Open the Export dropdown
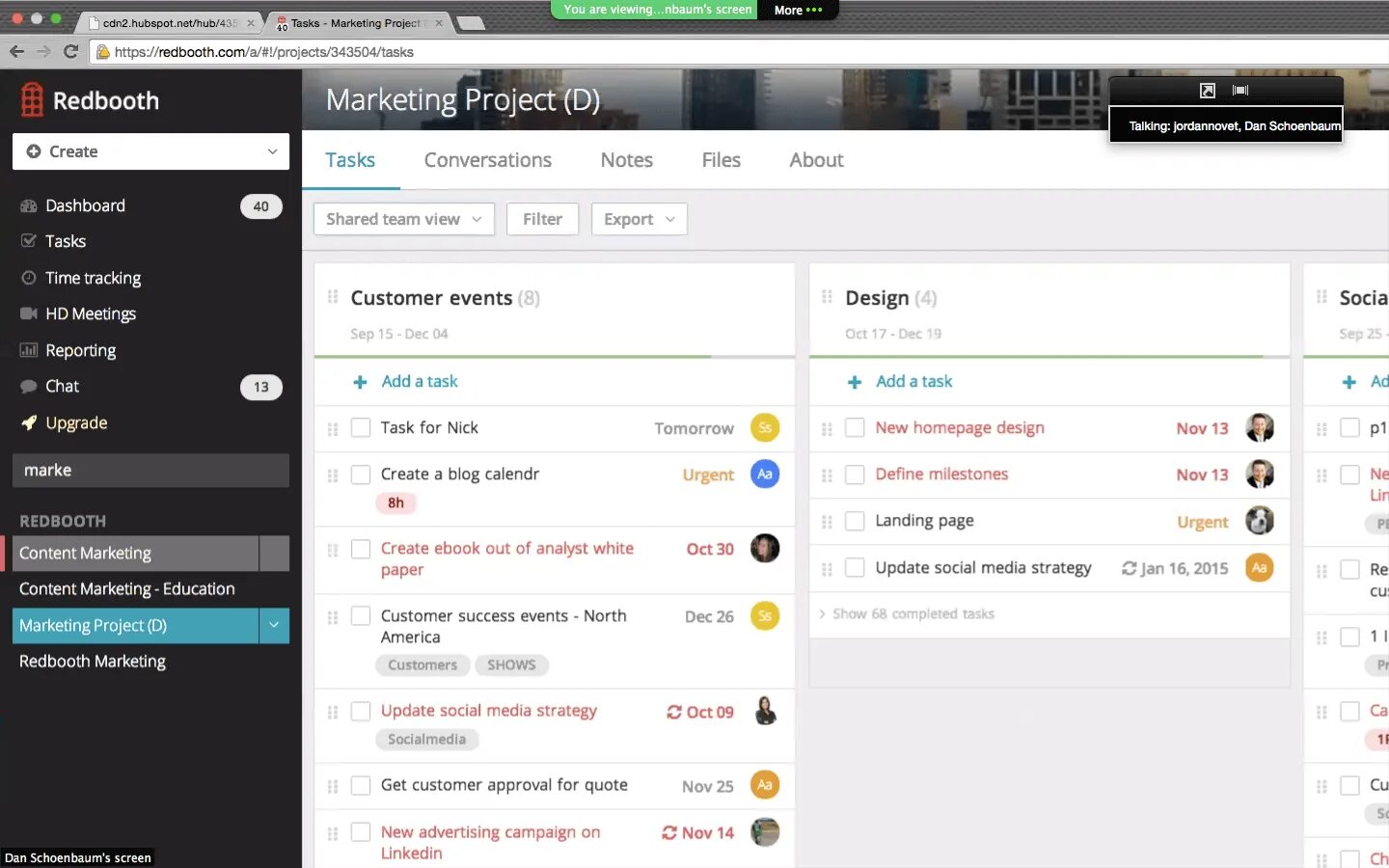Image resolution: width=1389 pixels, height=868 pixels. pyautogui.click(x=640, y=219)
